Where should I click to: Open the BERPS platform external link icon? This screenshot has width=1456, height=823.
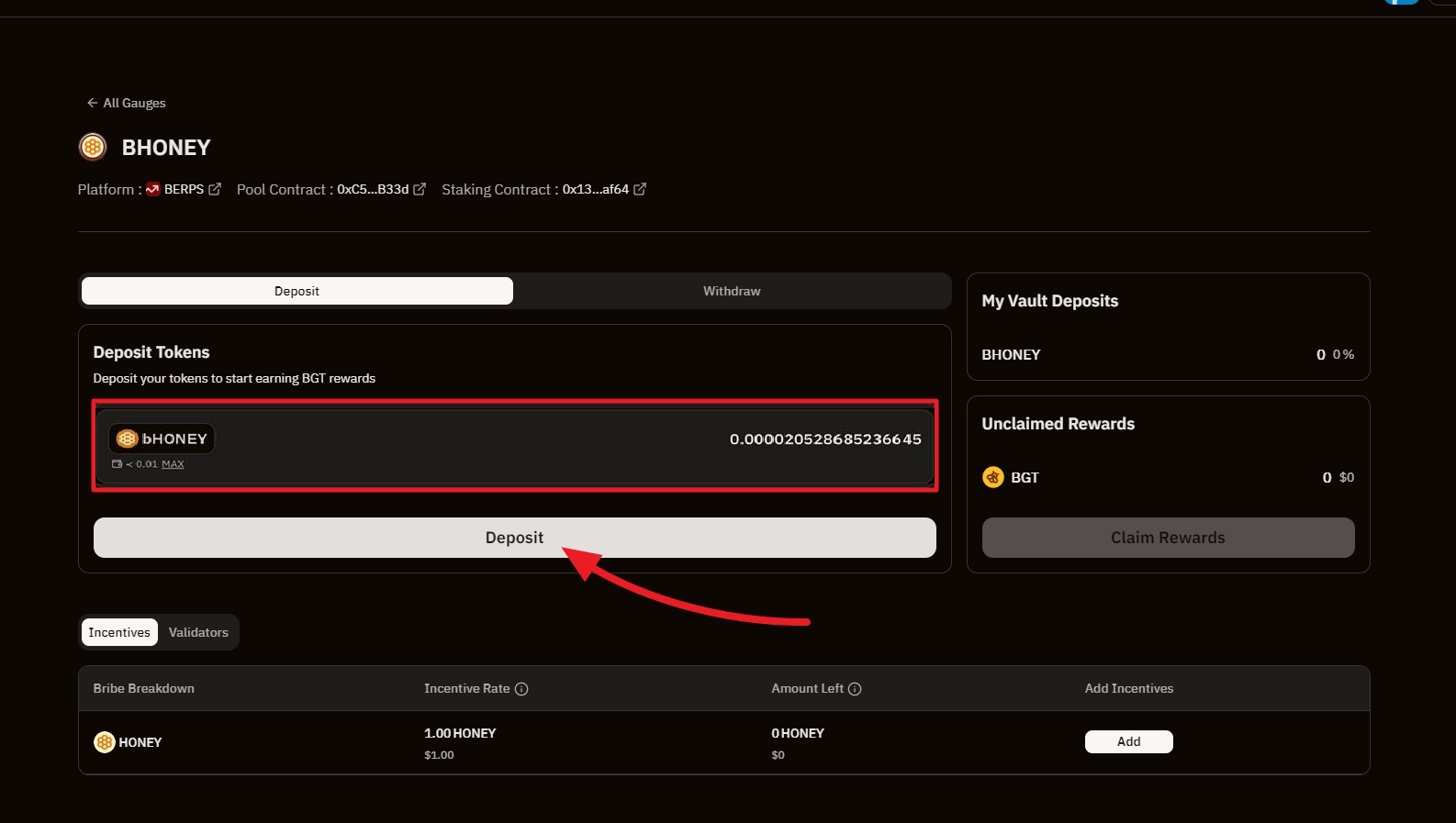click(x=215, y=189)
